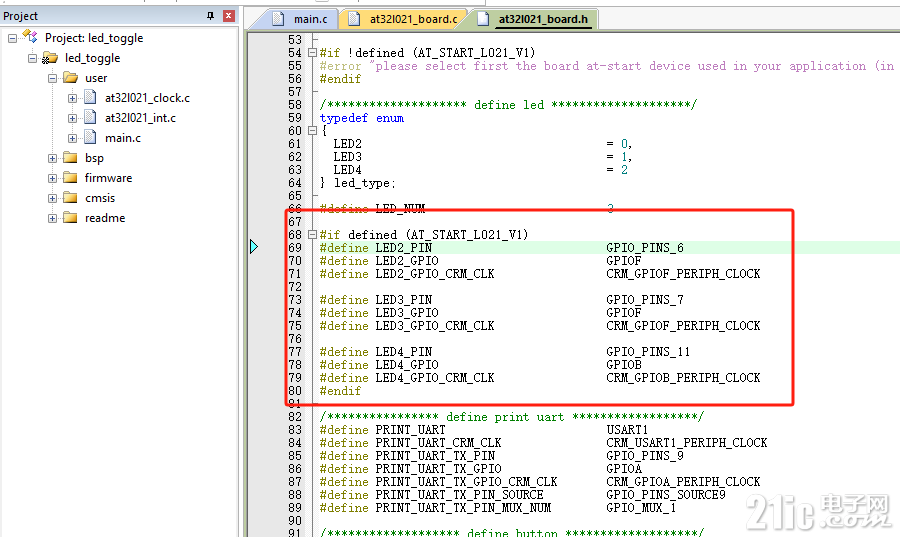The image size is (900, 537).
Task: Click the at32l021_int.c file icon
Action: point(90,118)
